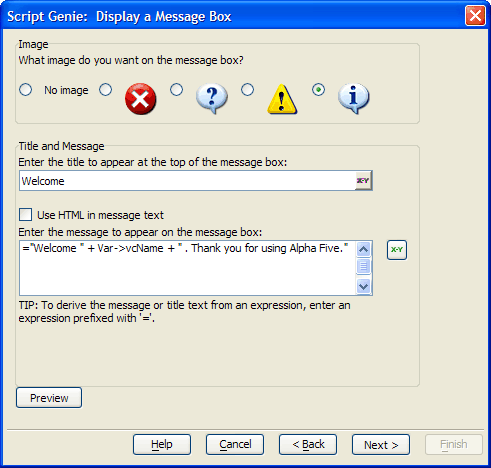This screenshot has width=491, height=468.
Task: Click the Preview button
Action: [49, 398]
